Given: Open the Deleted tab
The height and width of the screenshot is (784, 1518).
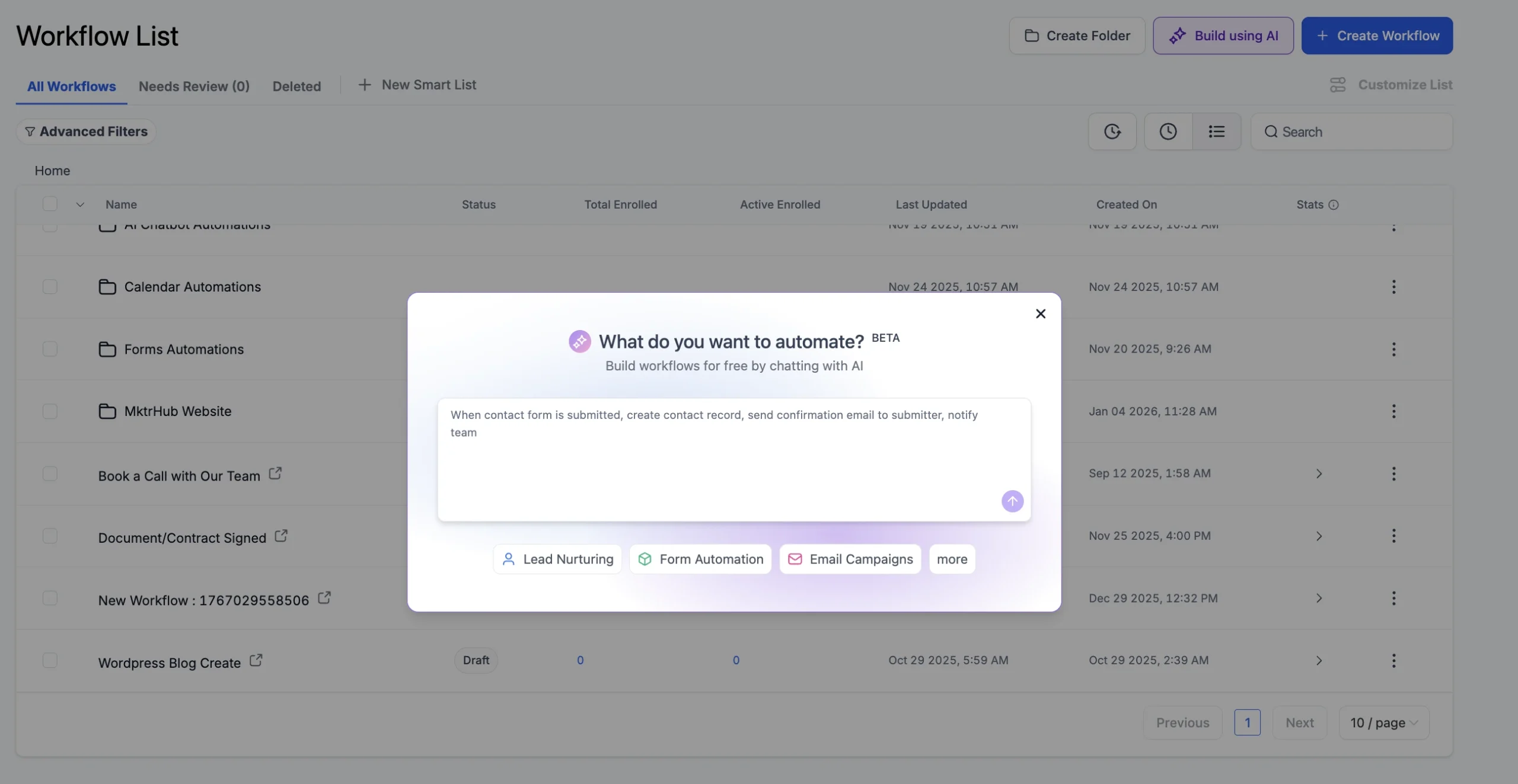Looking at the screenshot, I should pyautogui.click(x=296, y=87).
